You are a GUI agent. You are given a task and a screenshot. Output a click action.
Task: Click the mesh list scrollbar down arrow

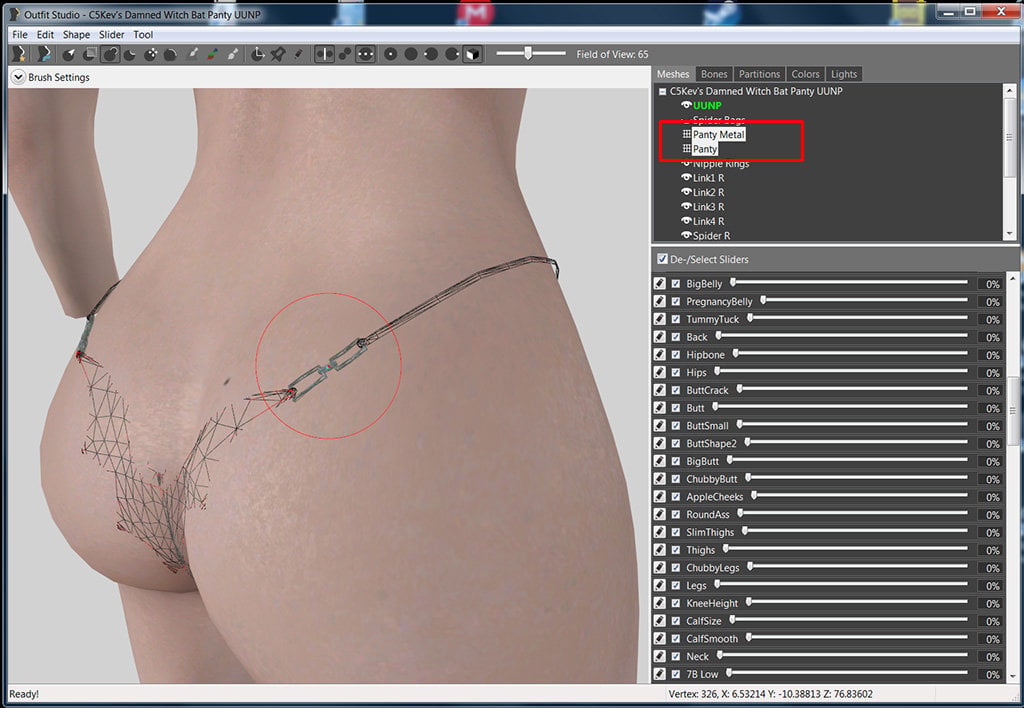click(x=1010, y=234)
